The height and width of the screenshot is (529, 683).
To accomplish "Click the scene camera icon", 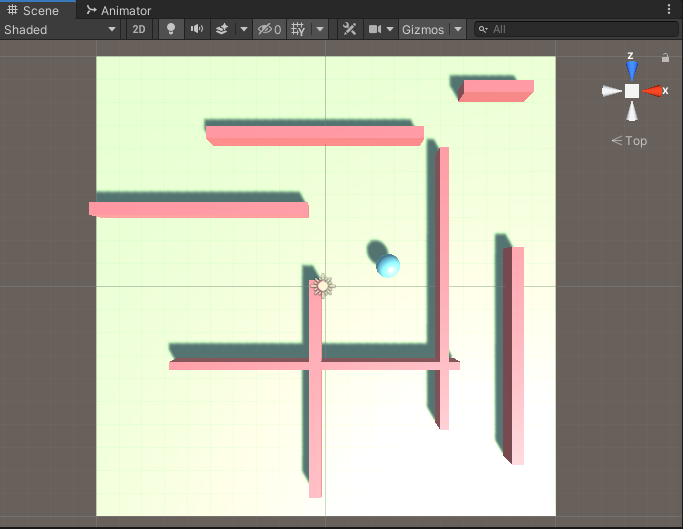I will coord(375,29).
